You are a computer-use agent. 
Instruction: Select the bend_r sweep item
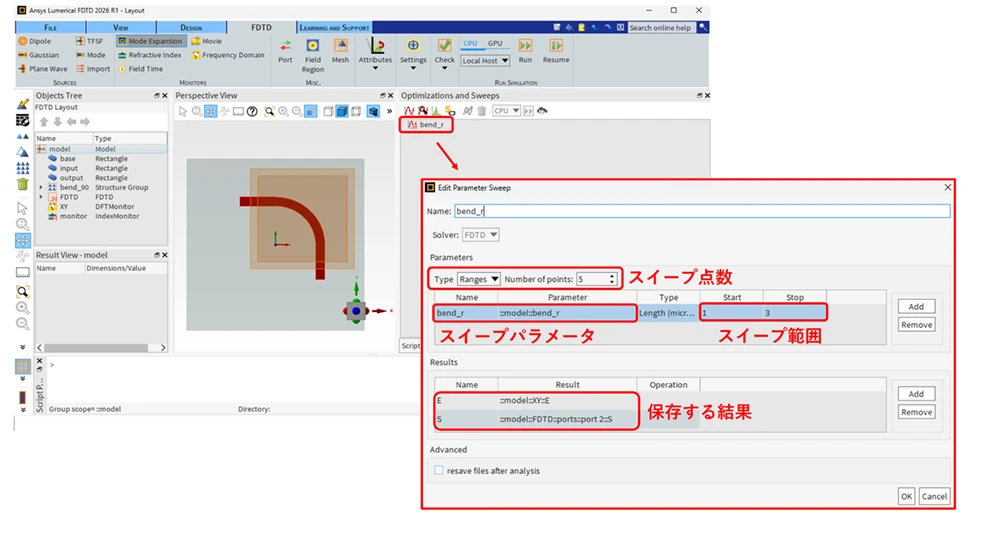point(426,125)
